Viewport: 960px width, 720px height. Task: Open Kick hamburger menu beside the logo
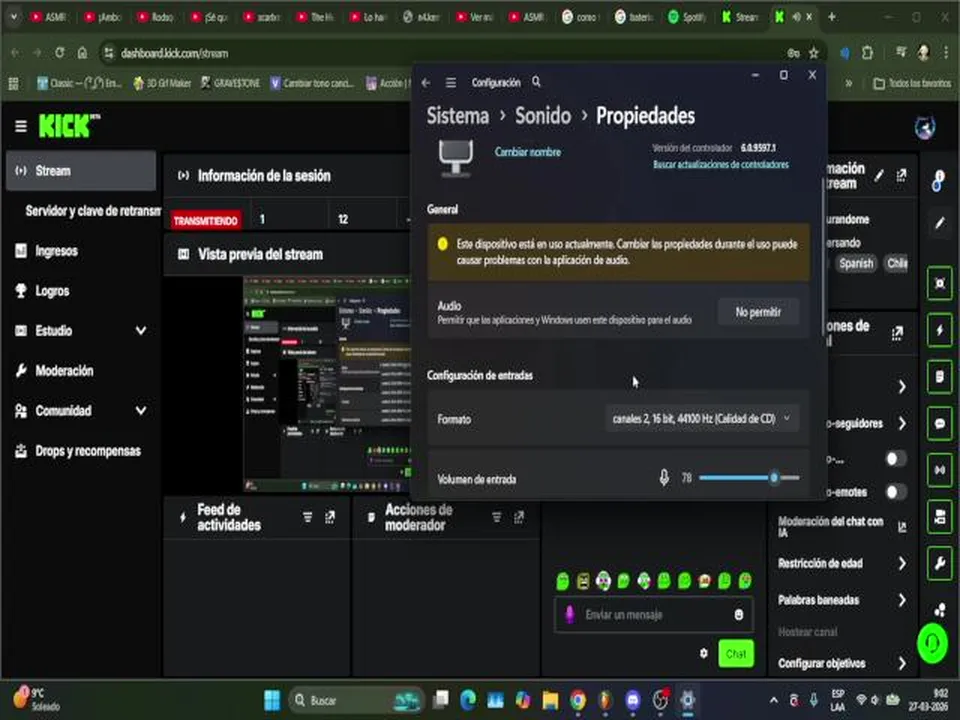click(21, 126)
